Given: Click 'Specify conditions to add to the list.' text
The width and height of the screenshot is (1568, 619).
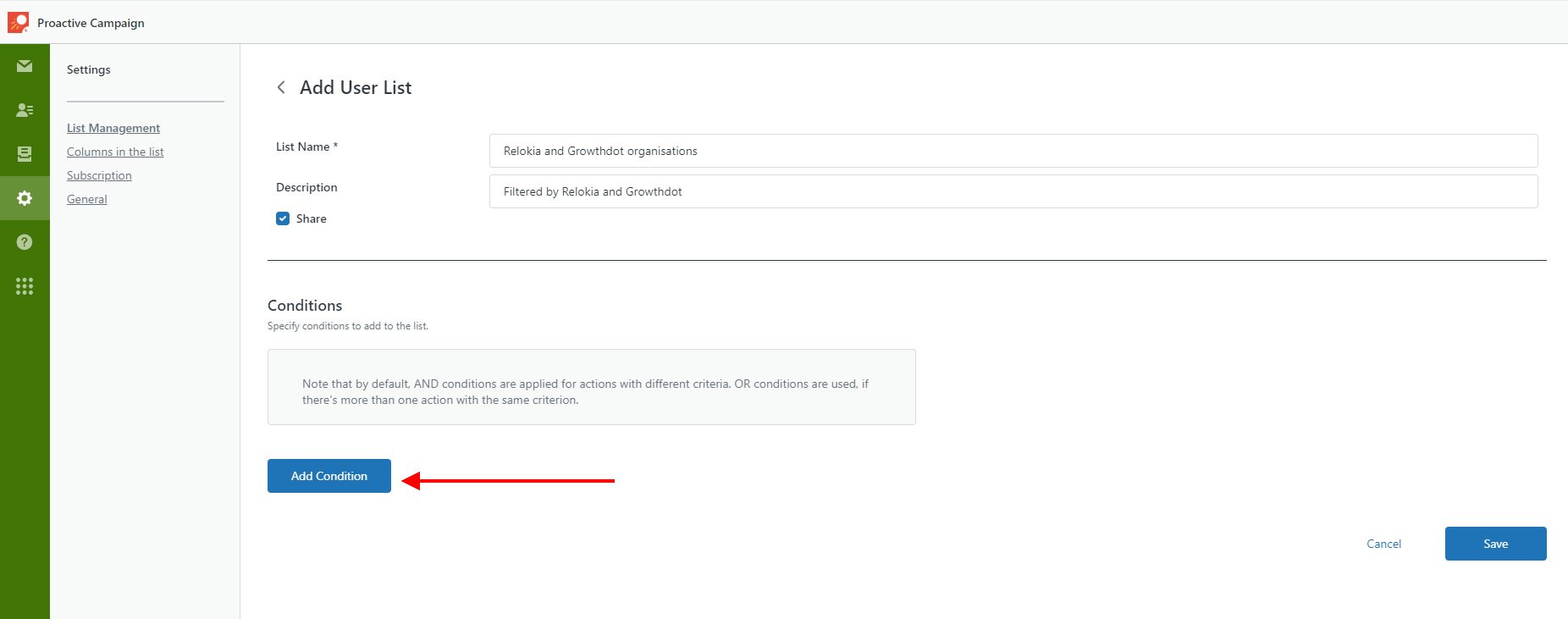Looking at the screenshot, I should pos(348,326).
